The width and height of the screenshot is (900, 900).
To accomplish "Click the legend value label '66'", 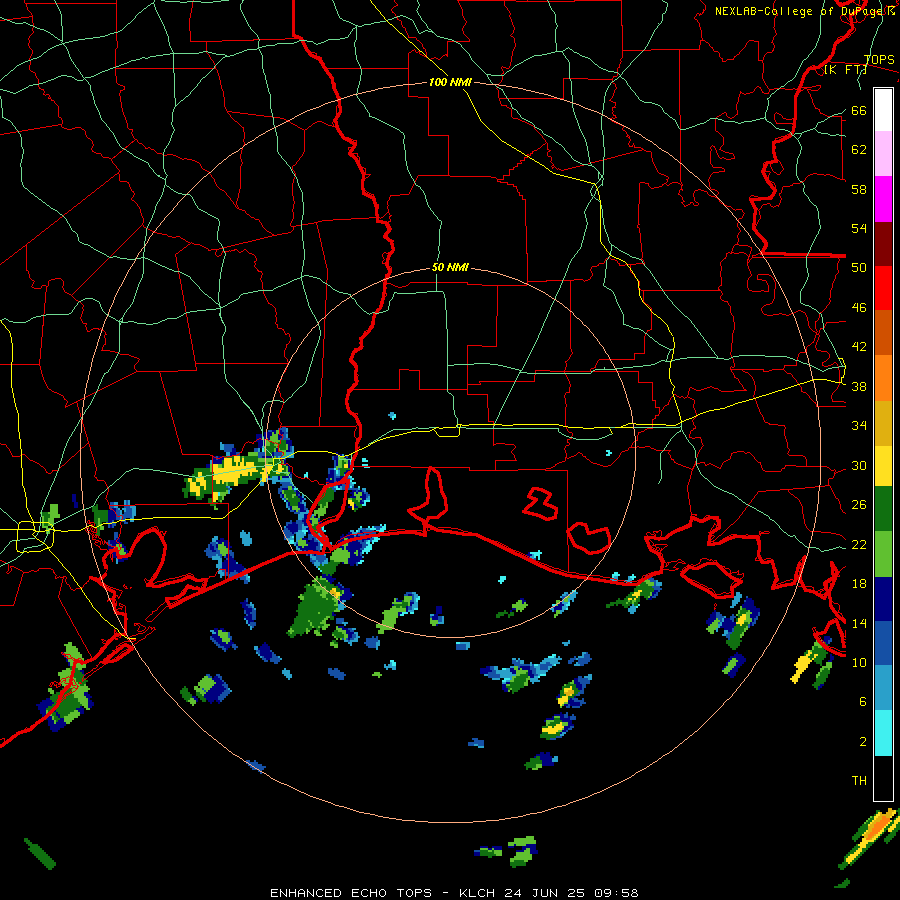I will [x=859, y=110].
